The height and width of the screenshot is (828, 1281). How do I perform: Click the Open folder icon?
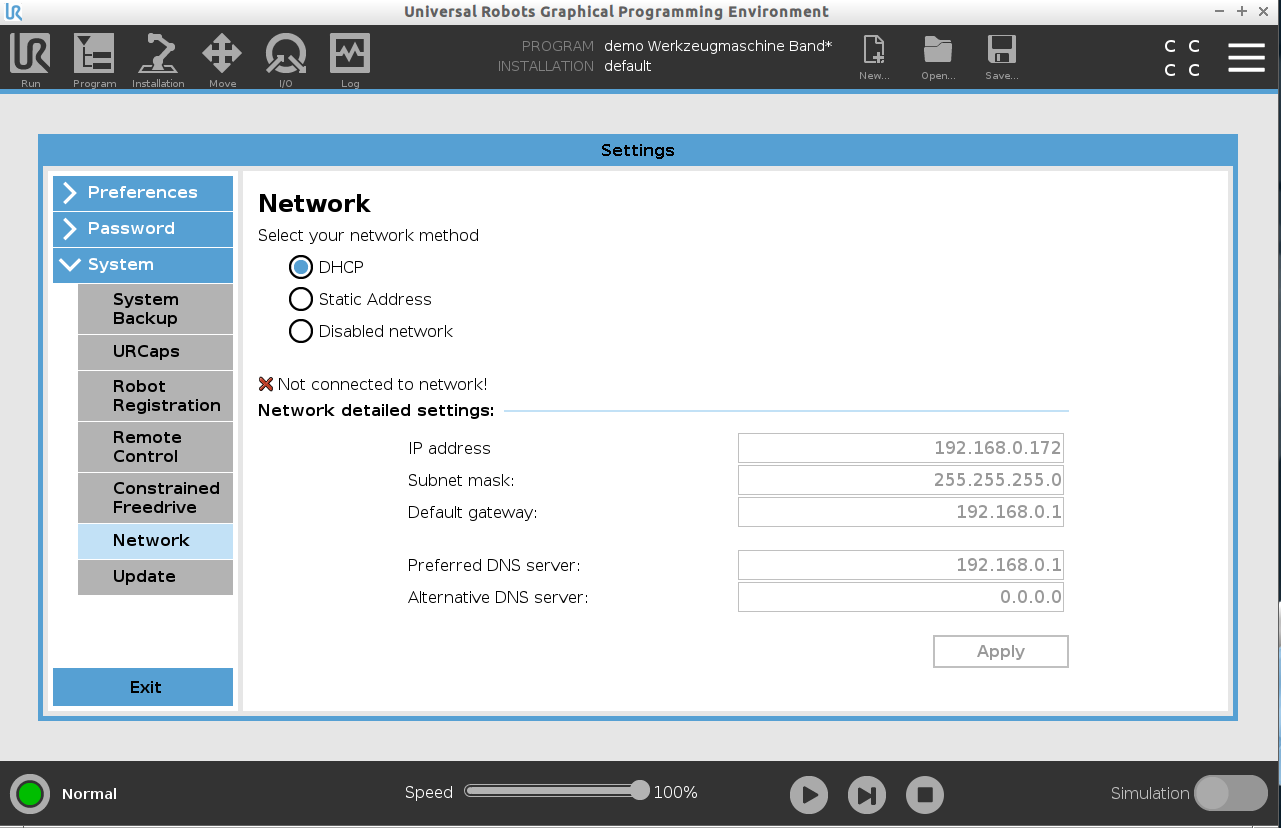(x=938, y=52)
